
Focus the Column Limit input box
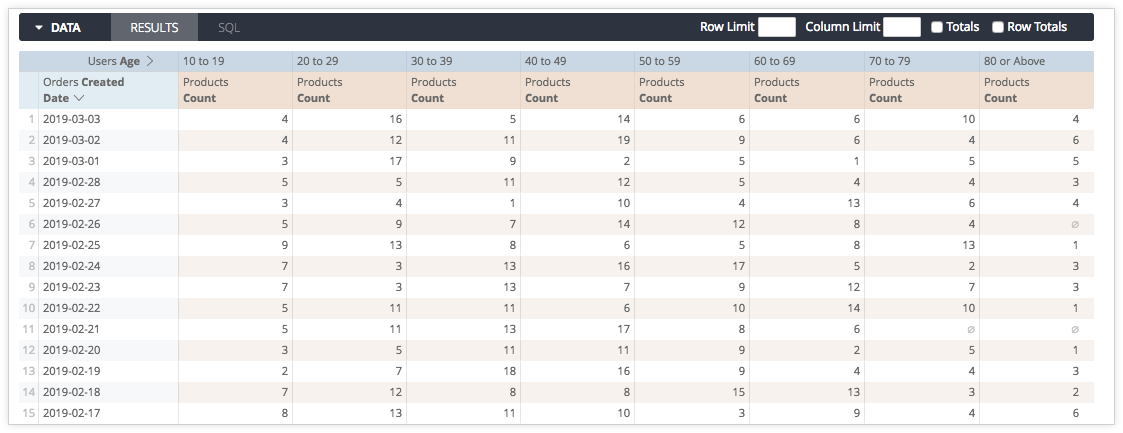point(902,28)
